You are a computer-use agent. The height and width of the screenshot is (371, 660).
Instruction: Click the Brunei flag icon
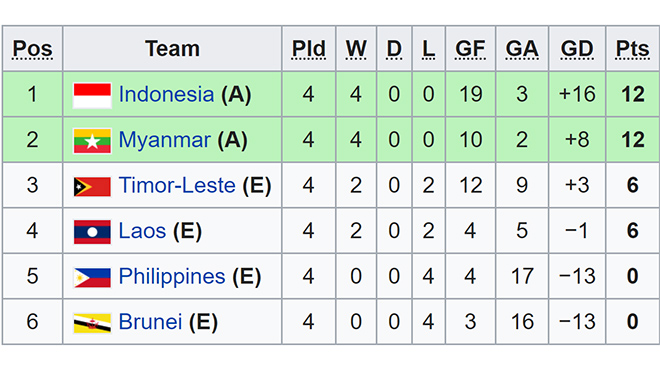point(92,323)
